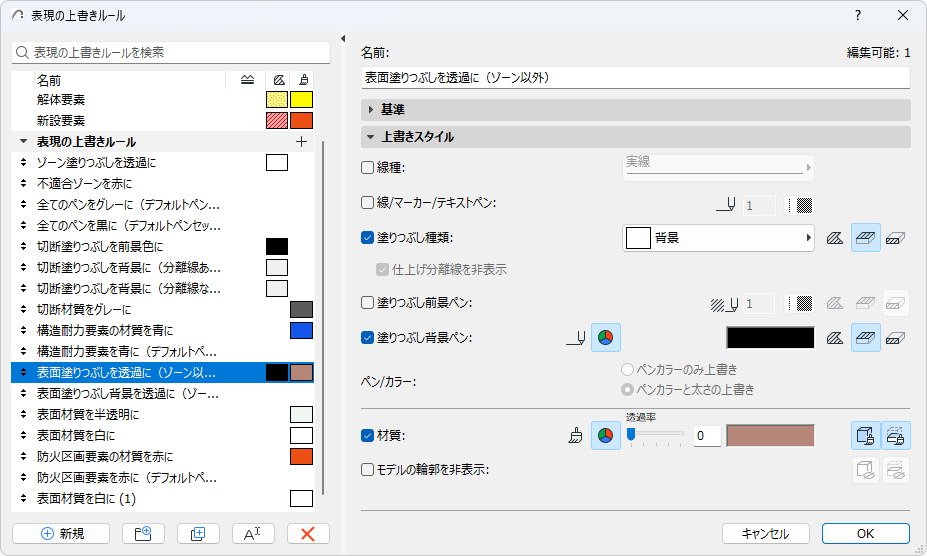Click the 透過率 transparency slider handle

[x=631, y=435]
